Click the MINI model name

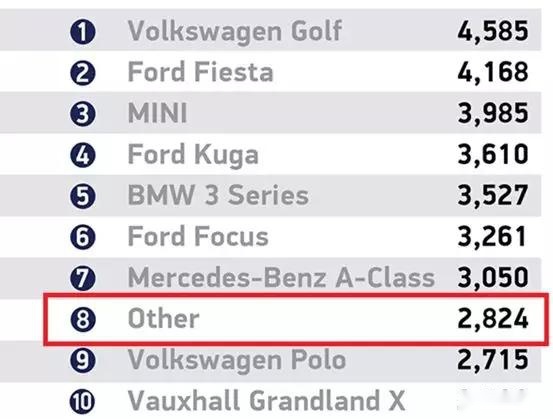pos(157,113)
